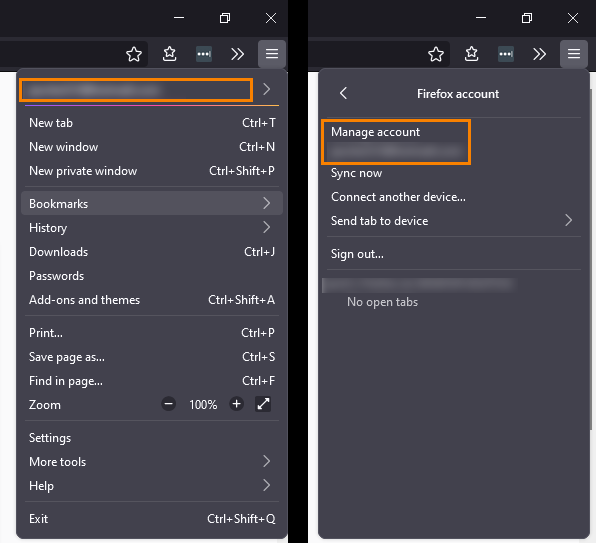
Task: Open a New tab
Action: point(152,123)
